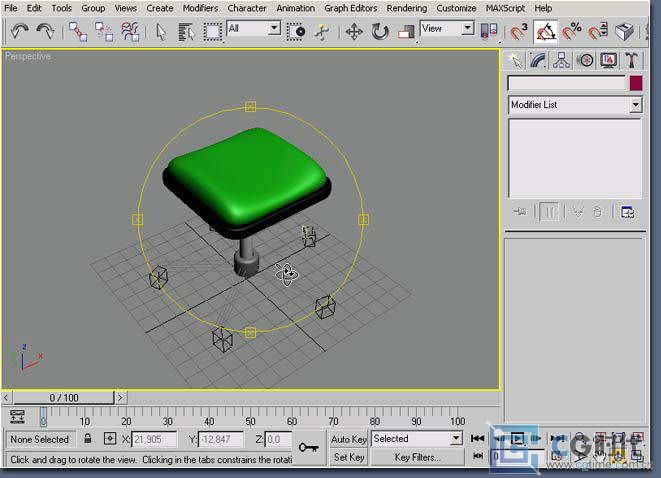Screen dimensions: 661x478
Task: Open the Motion command panel tab
Action: [586, 61]
